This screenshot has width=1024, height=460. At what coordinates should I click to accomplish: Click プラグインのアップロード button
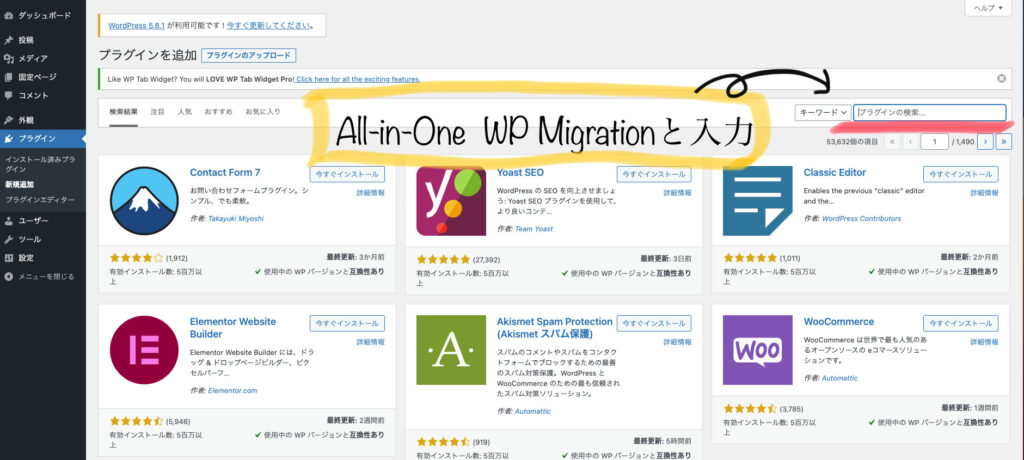coord(249,56)
